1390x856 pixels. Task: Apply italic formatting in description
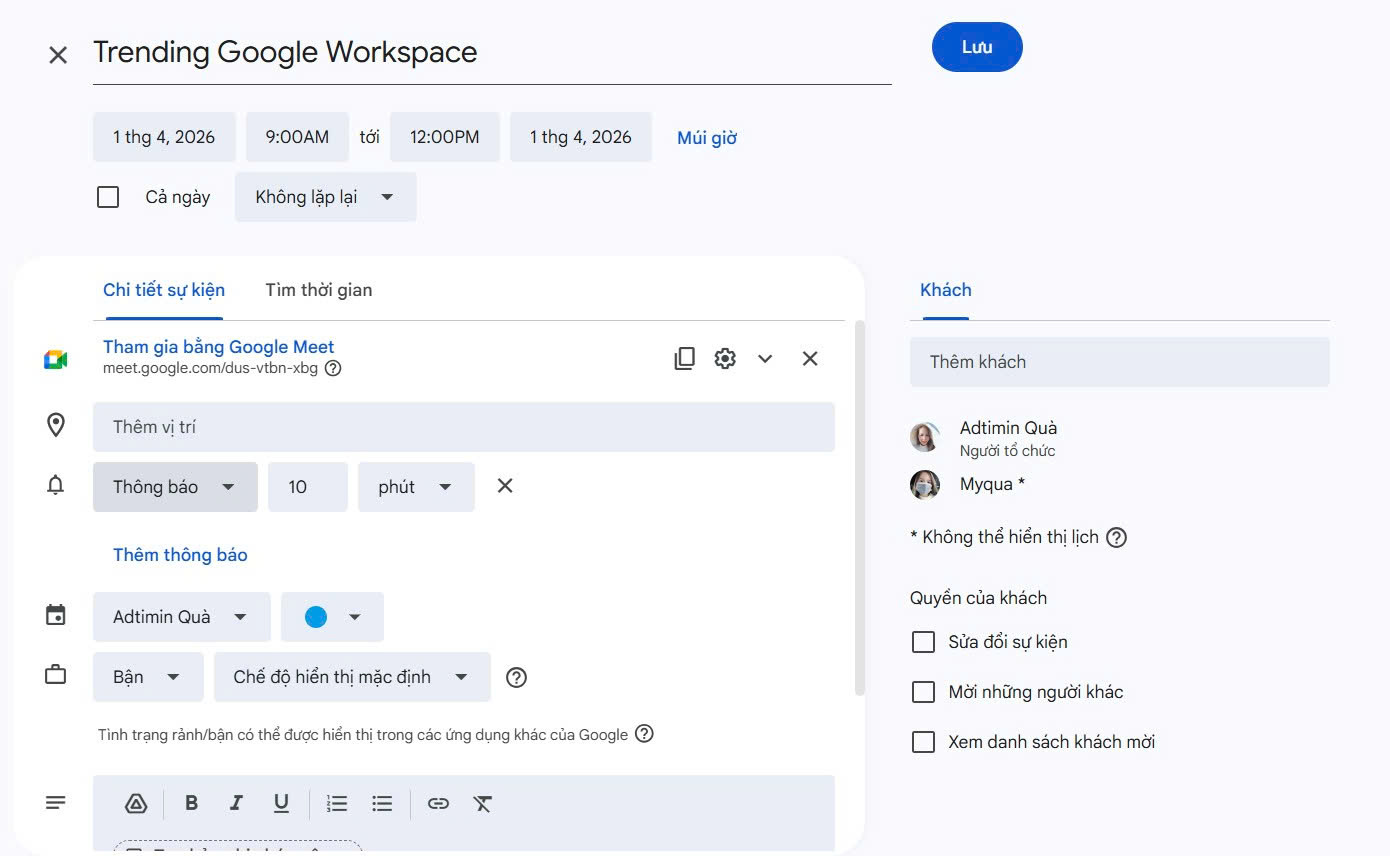(x=236, y=803)
